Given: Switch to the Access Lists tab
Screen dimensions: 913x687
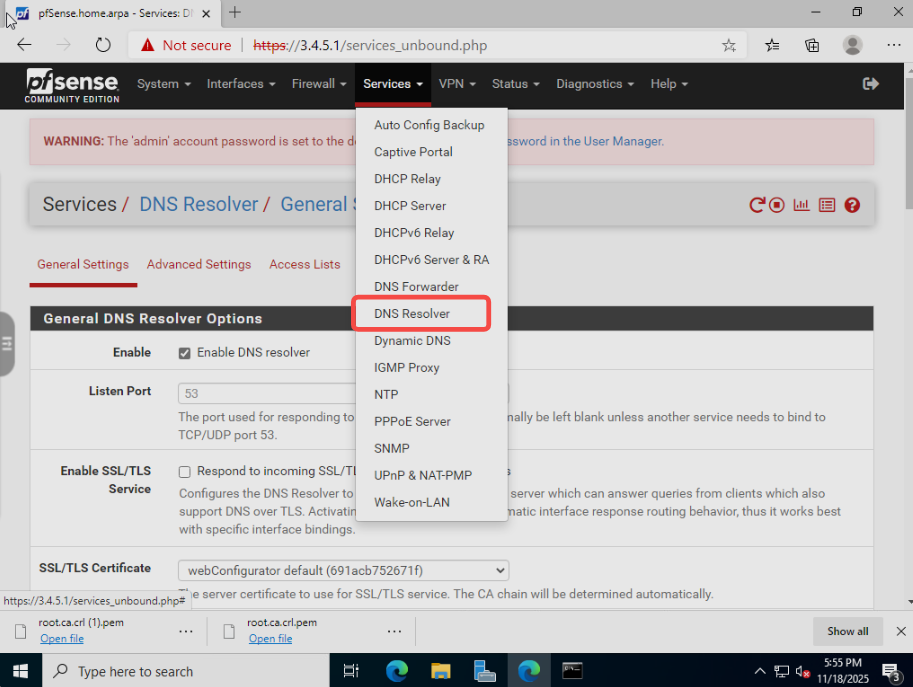Looking at the screenshot, I should click(305, 264).
